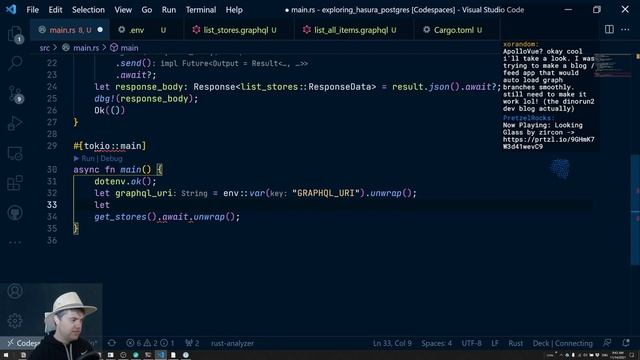The width and height of the screenshot is (640, 360).
Task: Click the VS Code logo in the title bar
Action: click(11, 9)
